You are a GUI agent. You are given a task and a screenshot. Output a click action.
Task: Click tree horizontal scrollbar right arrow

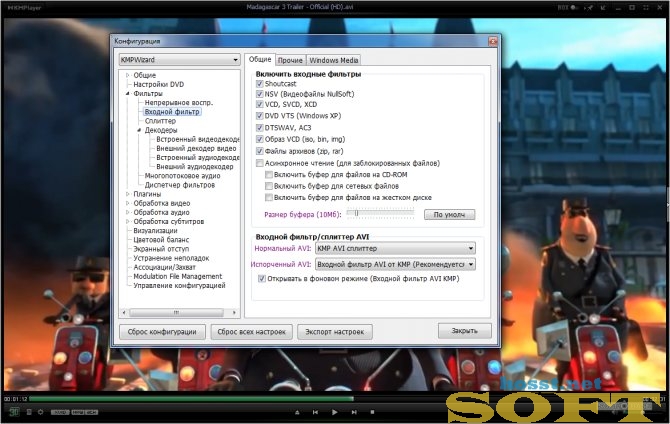pos(234,313)
